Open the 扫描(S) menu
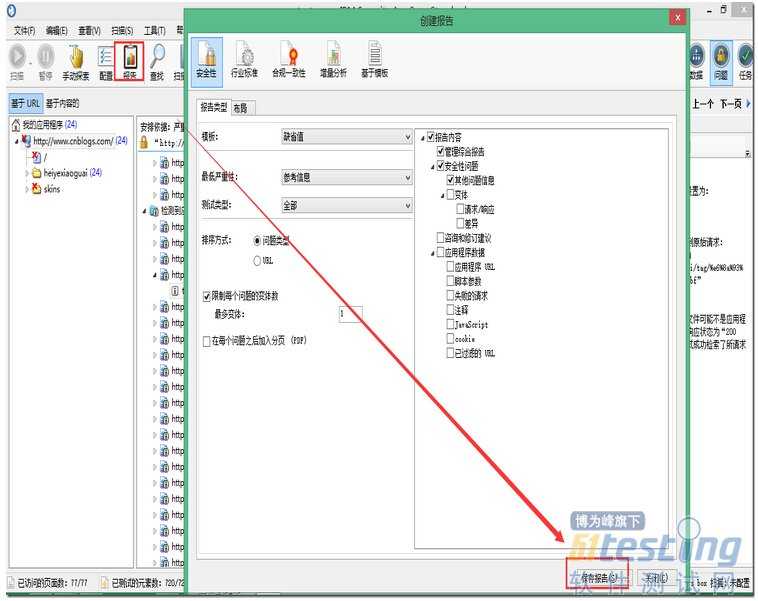The image size is (758, 601). click(122, 31)
